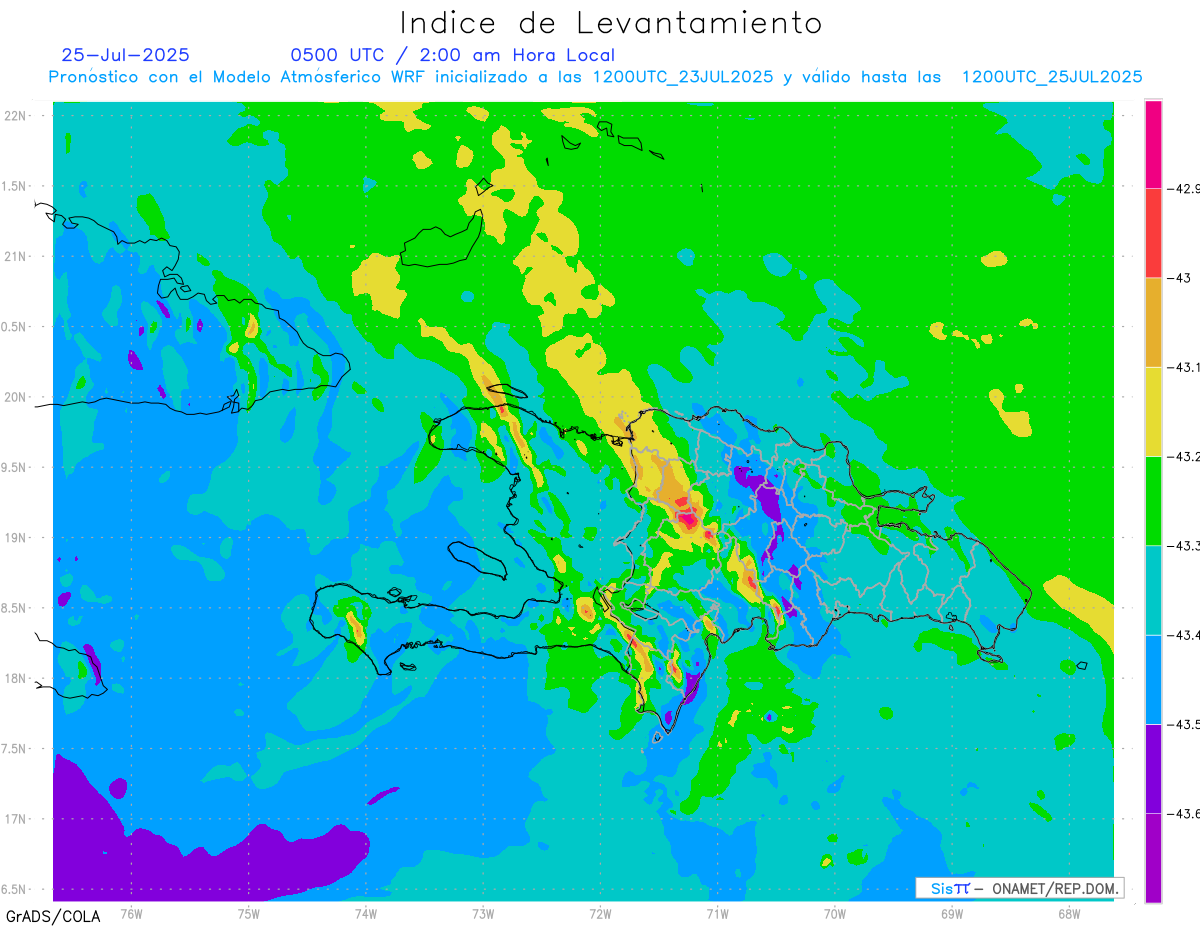Click the "8.5N" latitude tick label
Screen dimensions: 1200x927
tap(15, 608)
